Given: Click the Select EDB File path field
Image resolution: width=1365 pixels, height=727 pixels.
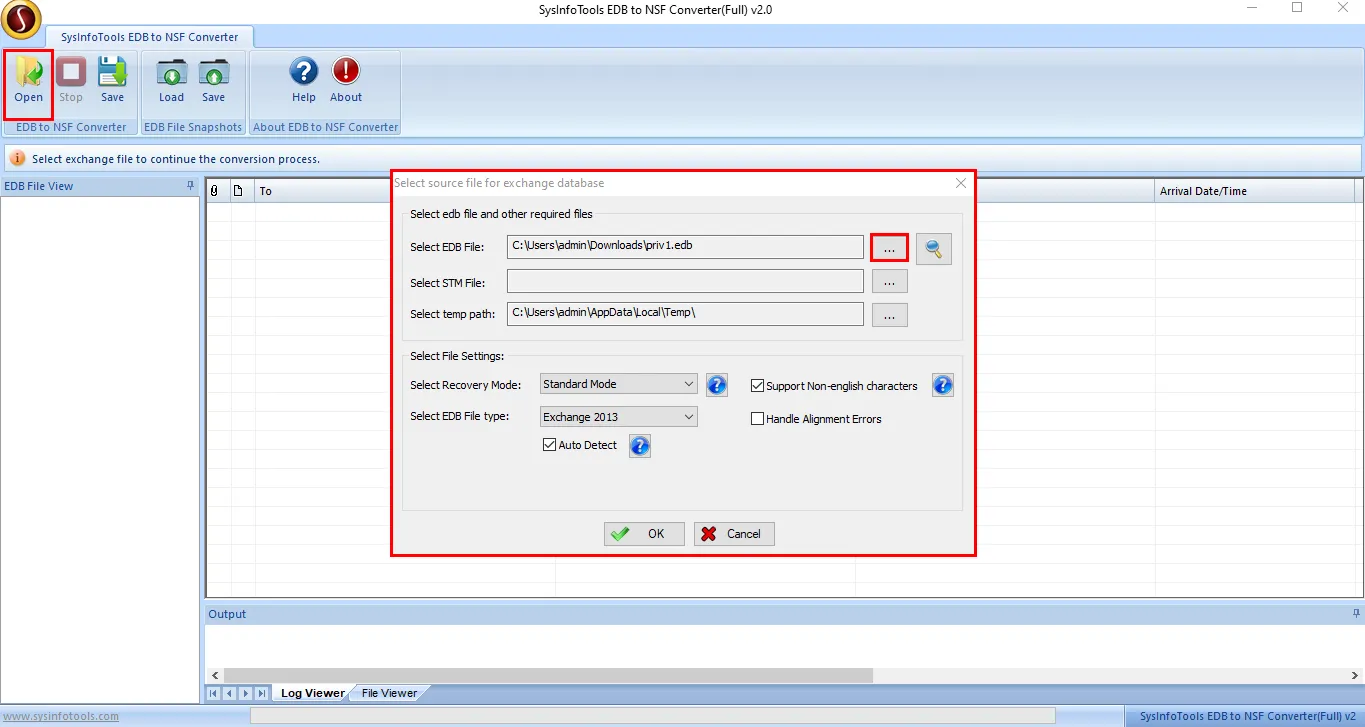Looking at the screenshot, I should pos(685,246).
